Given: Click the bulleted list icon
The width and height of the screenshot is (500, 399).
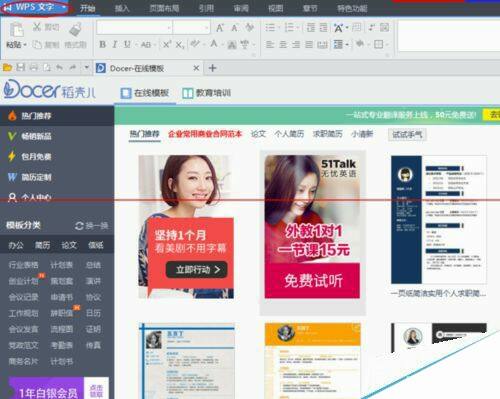Looking at the screenshot, I should pos(270,27).
